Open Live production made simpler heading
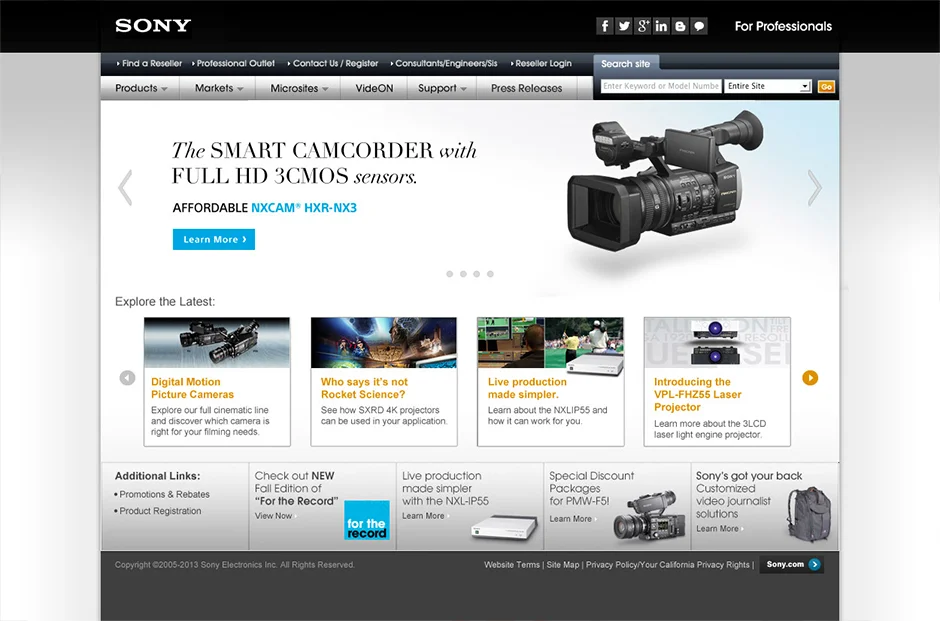 [527, 388]
